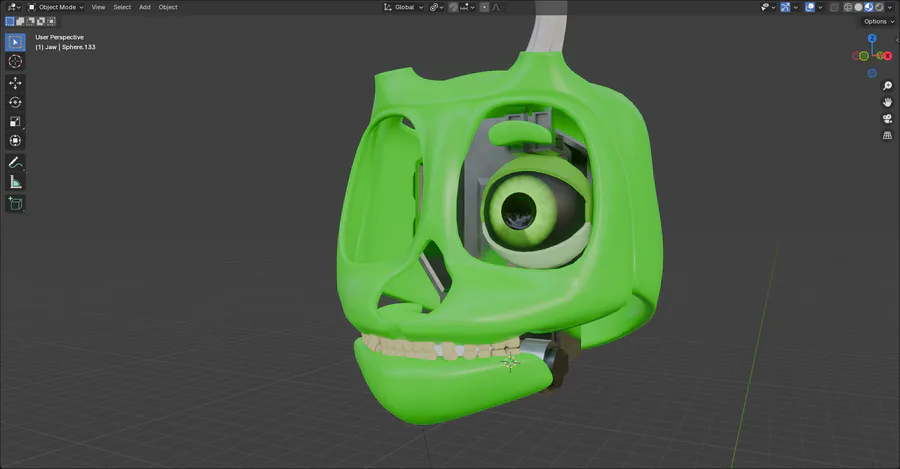Open the Global transform orientation dropdown
The height and width of the screenshot is (469, 900).
[x=404, y=7]
